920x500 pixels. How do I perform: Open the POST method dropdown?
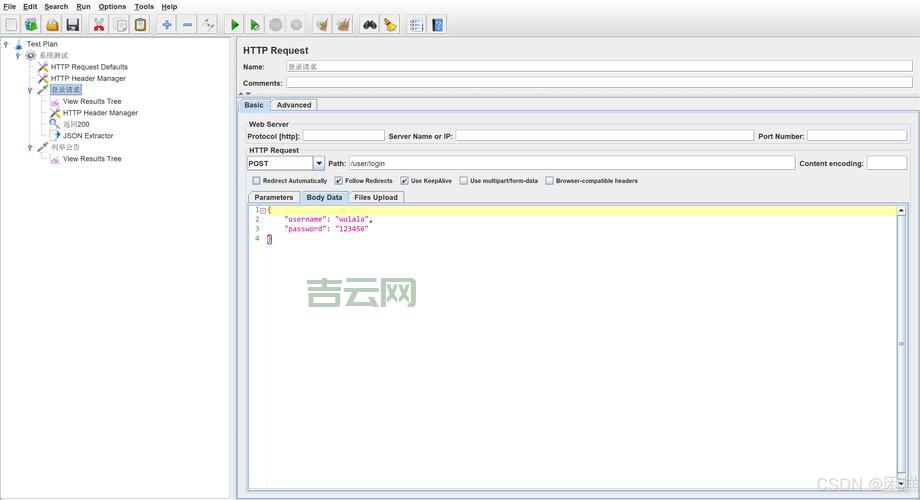pos(319,163)
